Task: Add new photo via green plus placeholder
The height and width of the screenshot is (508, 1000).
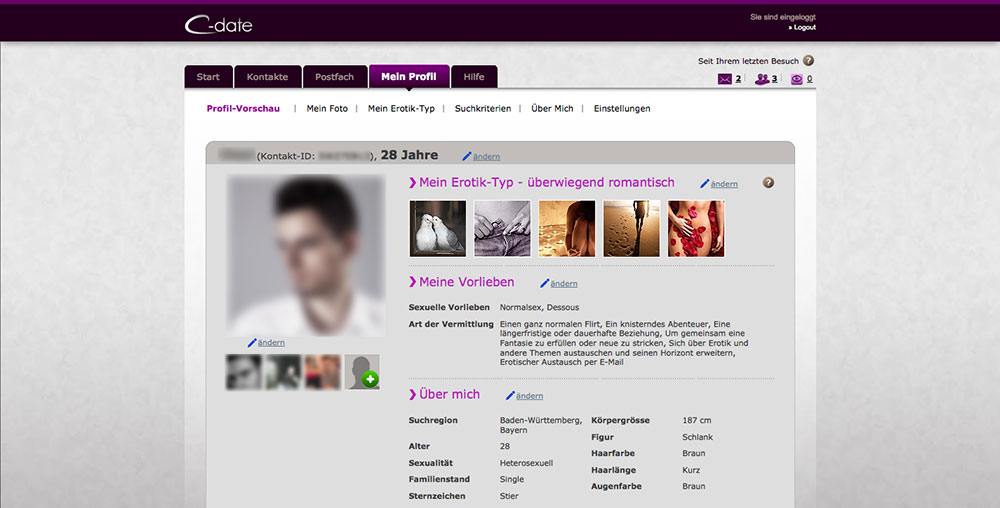Action: (362, 372)
